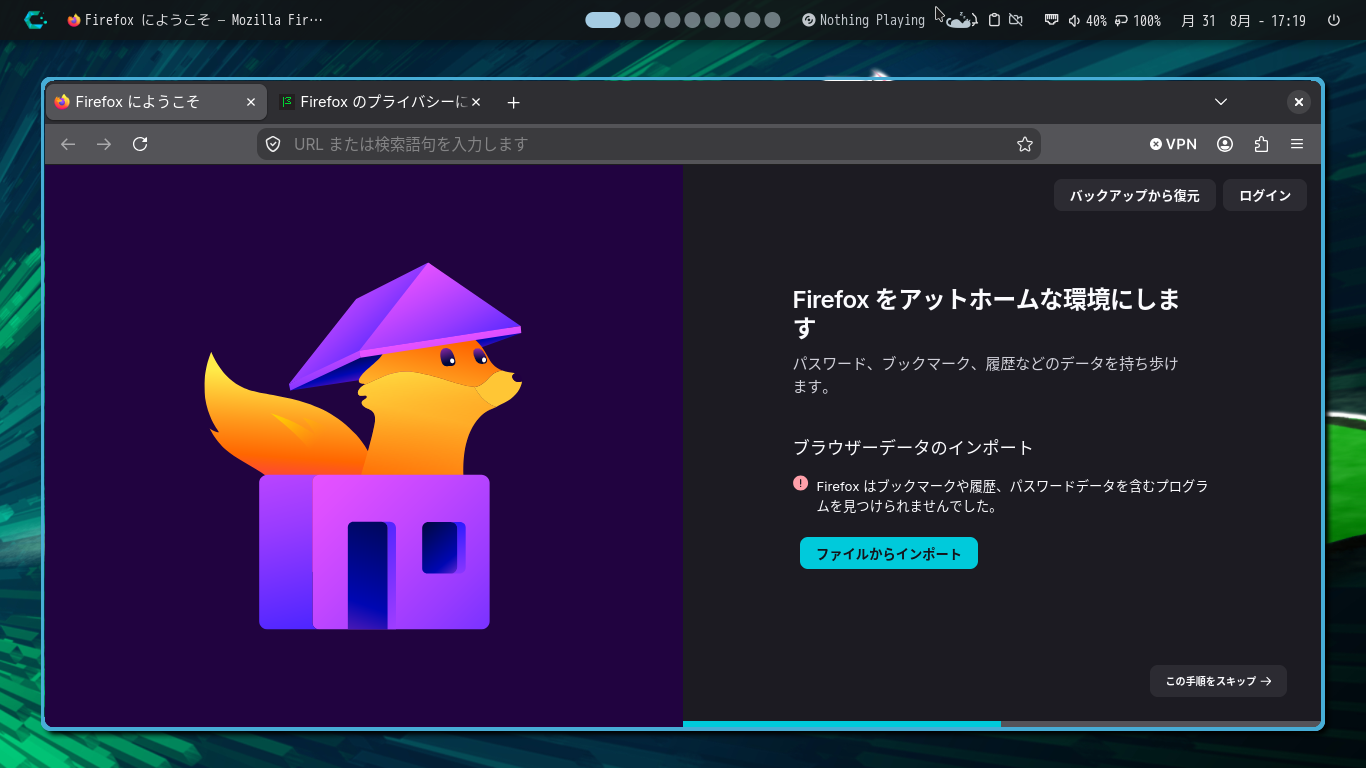The width and height of the screenshot is (1366, 768).
Task: Open the power menu icon
Action: [1334, 20]
